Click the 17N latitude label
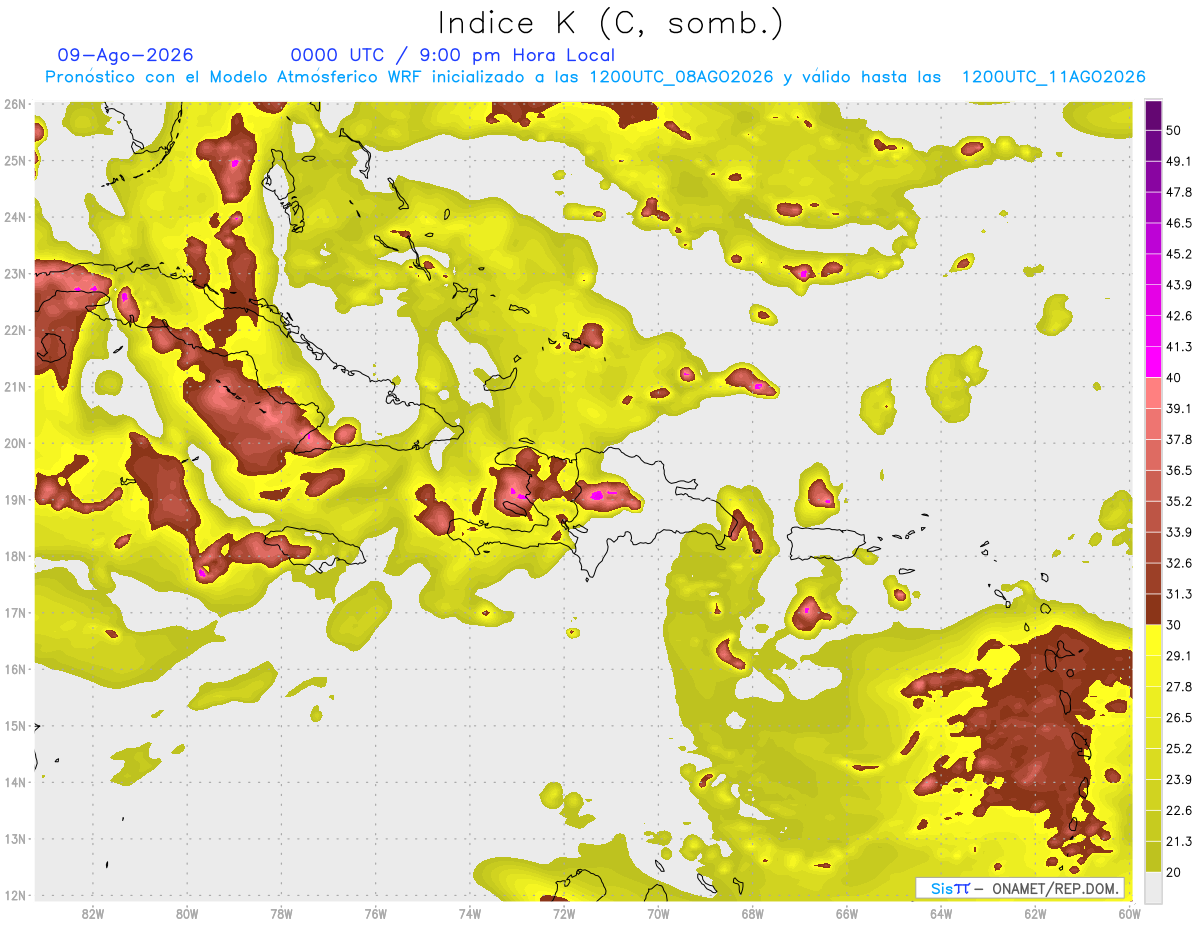This screenshot has height=927, width=1200. (15, 613)
